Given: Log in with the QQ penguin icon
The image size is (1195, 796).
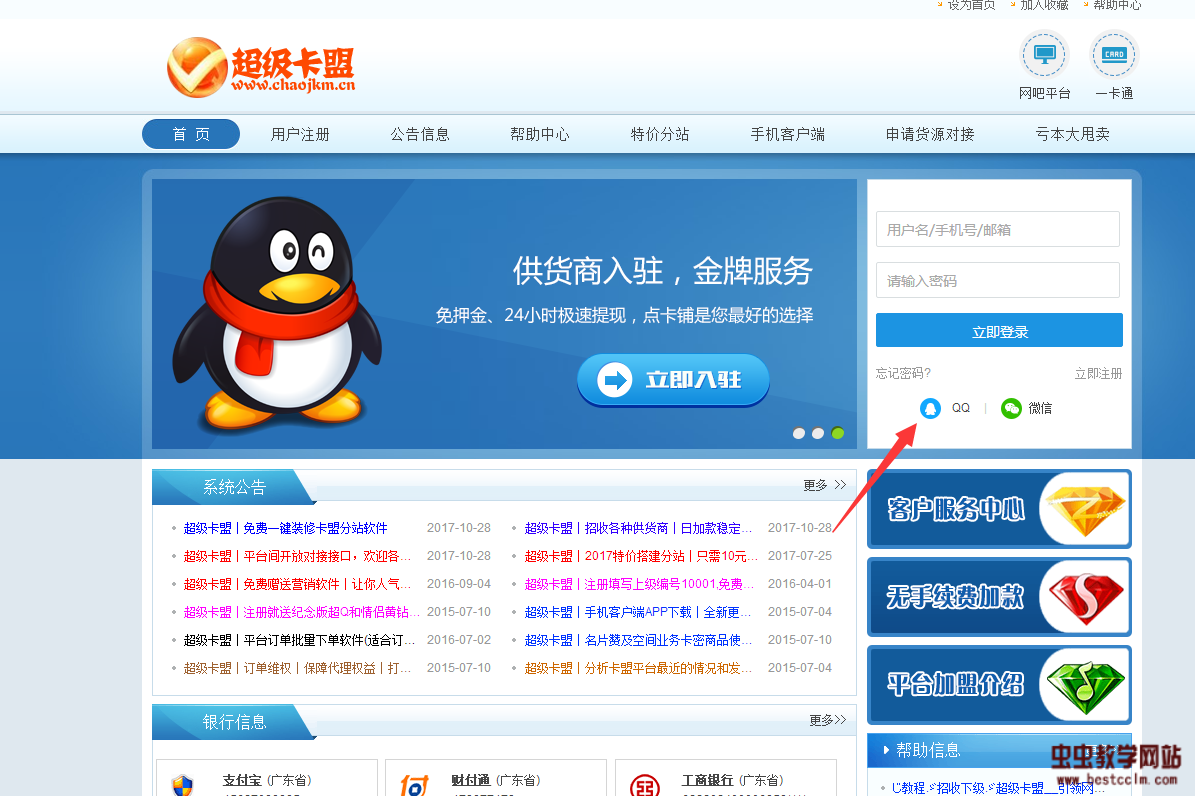Looking at the screenshot, I should [930, 409].
